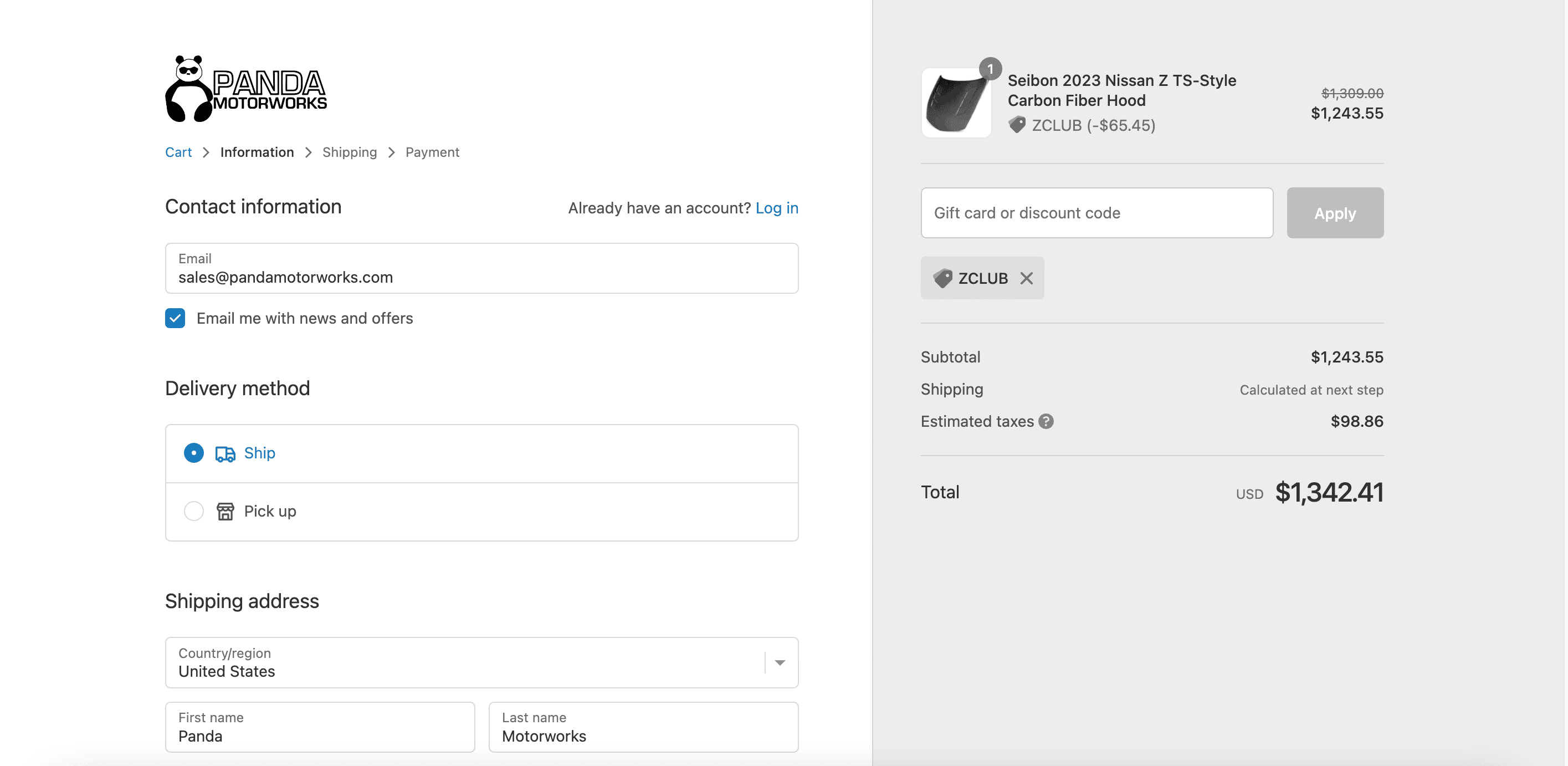Click the chevron between Shipping and Payment

(391, 152)
